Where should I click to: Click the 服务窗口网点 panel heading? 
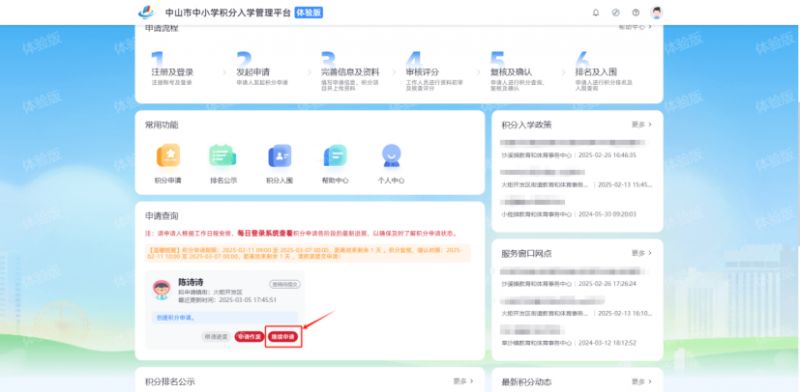tap(527, 254)
